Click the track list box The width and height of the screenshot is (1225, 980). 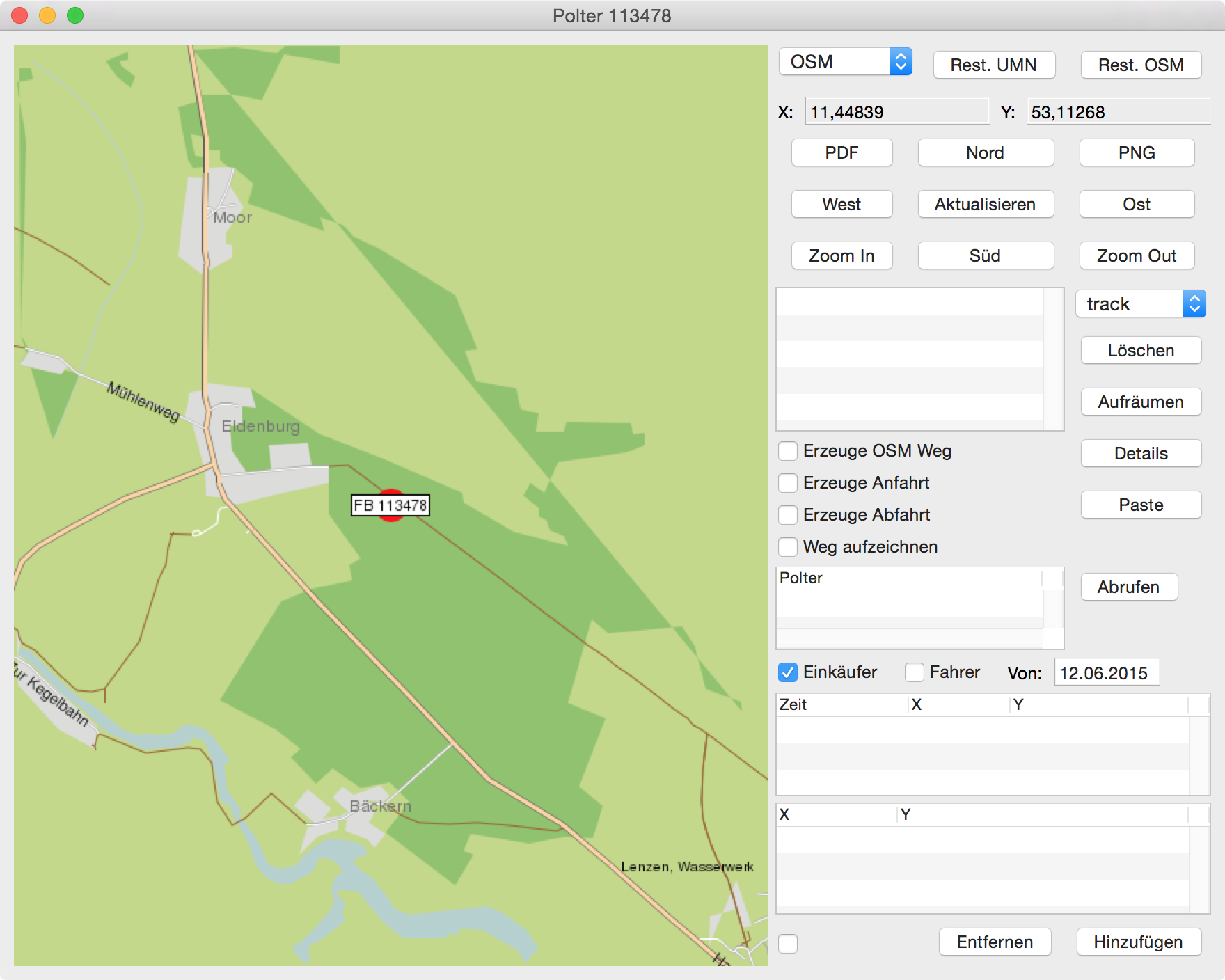920,359
